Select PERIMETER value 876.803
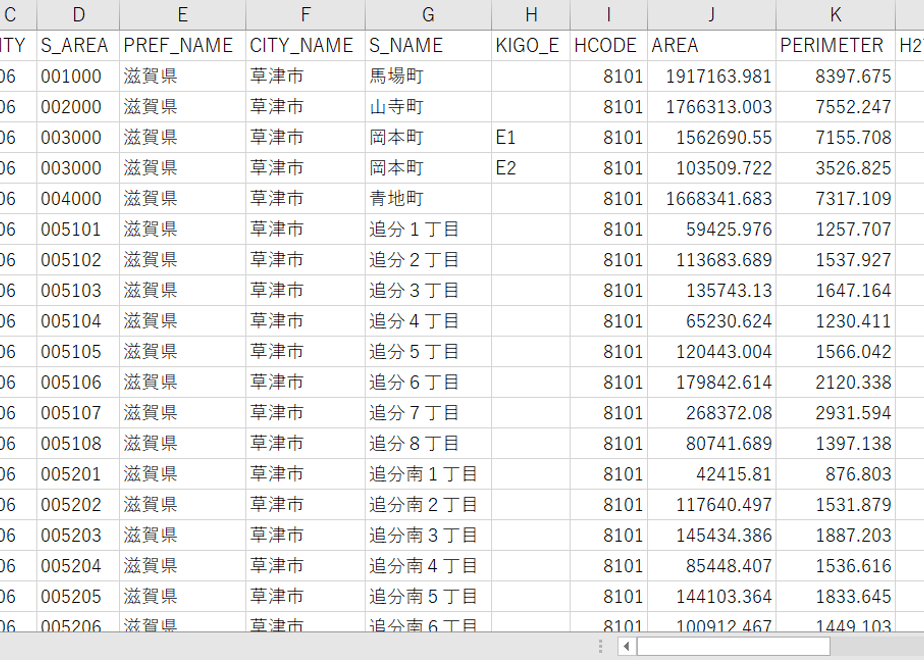This screenshot has height=660, width=924. coord(836,474)
